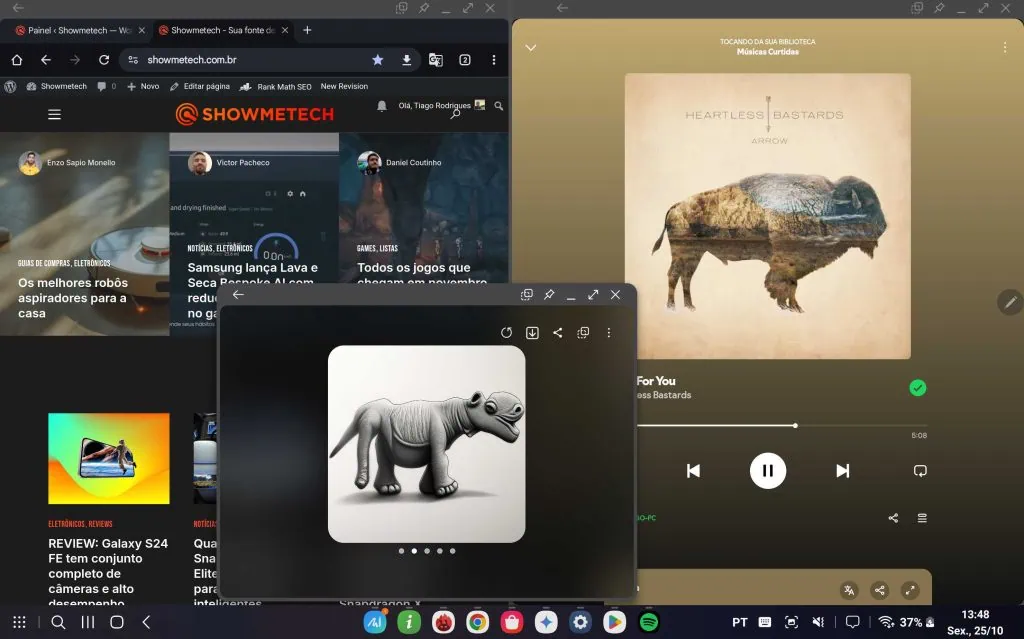1024x639 pixels.
Task: Open the Showmetech hamburger menu
Action: pos(54,114)
